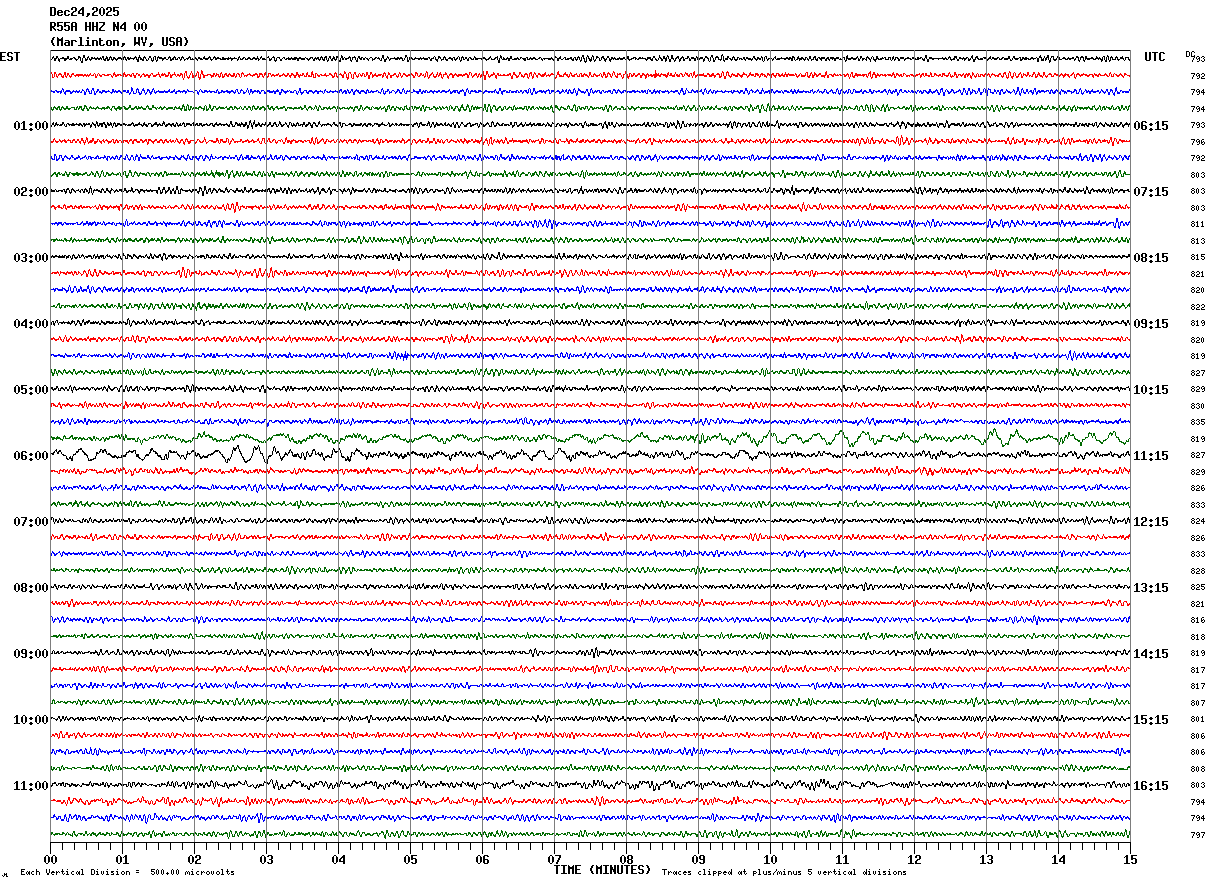The height and width of the screenshot is (886, 1210).
Task: Click DC offset value 828
Action: (x=1197, y=571)
